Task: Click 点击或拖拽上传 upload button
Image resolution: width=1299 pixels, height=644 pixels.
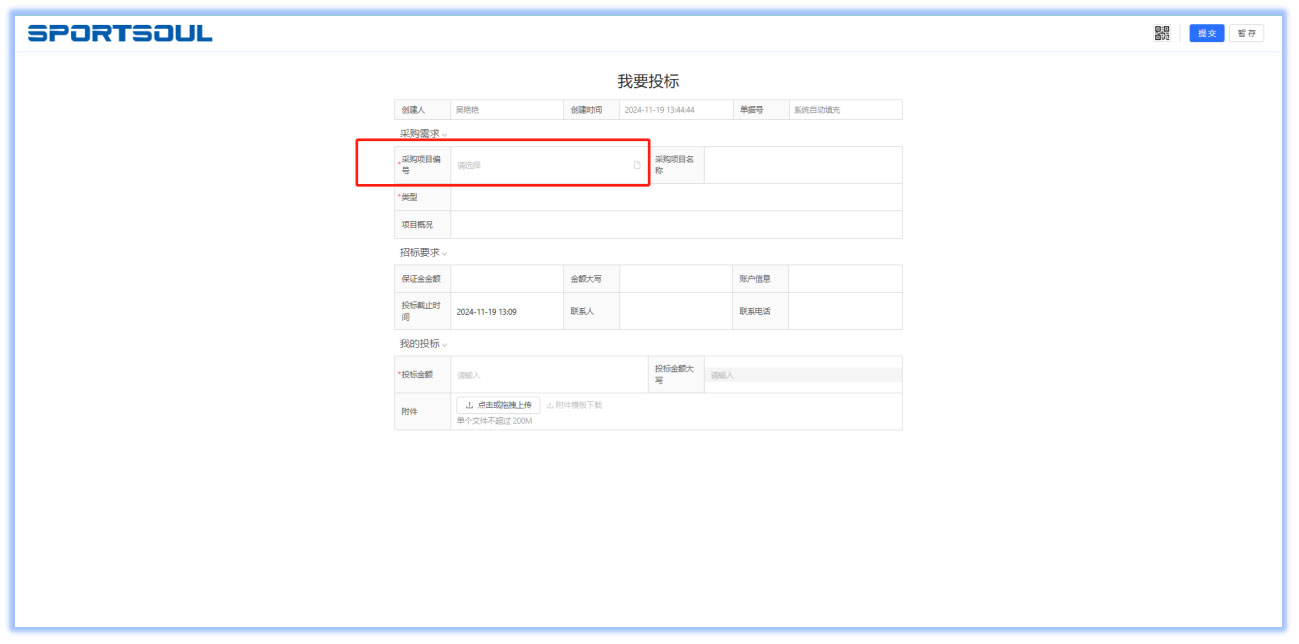Action: (x=498, y=405)
